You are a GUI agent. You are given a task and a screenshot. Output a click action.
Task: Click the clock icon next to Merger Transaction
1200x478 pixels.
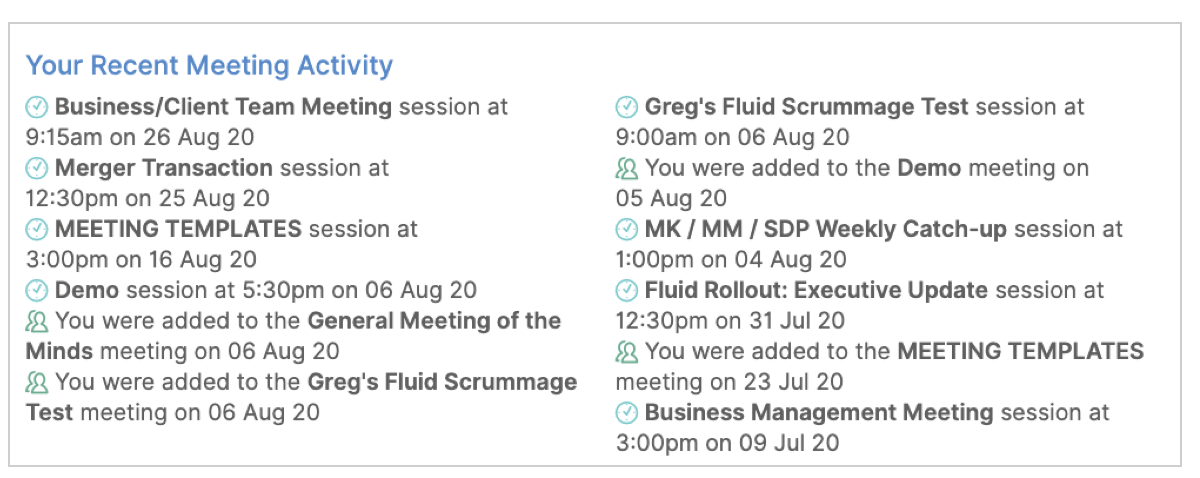pos(37,168)
